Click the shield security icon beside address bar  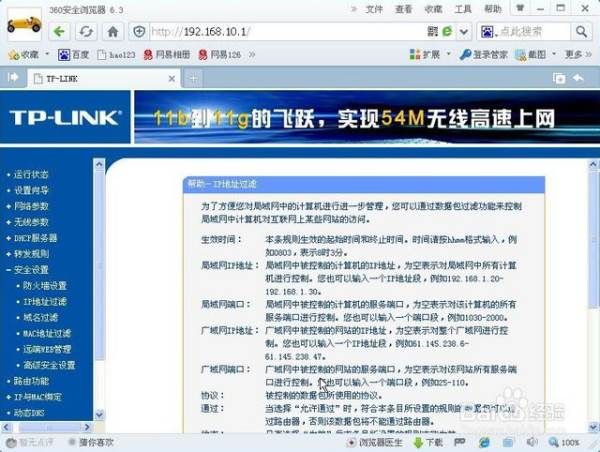pos(139,32)
